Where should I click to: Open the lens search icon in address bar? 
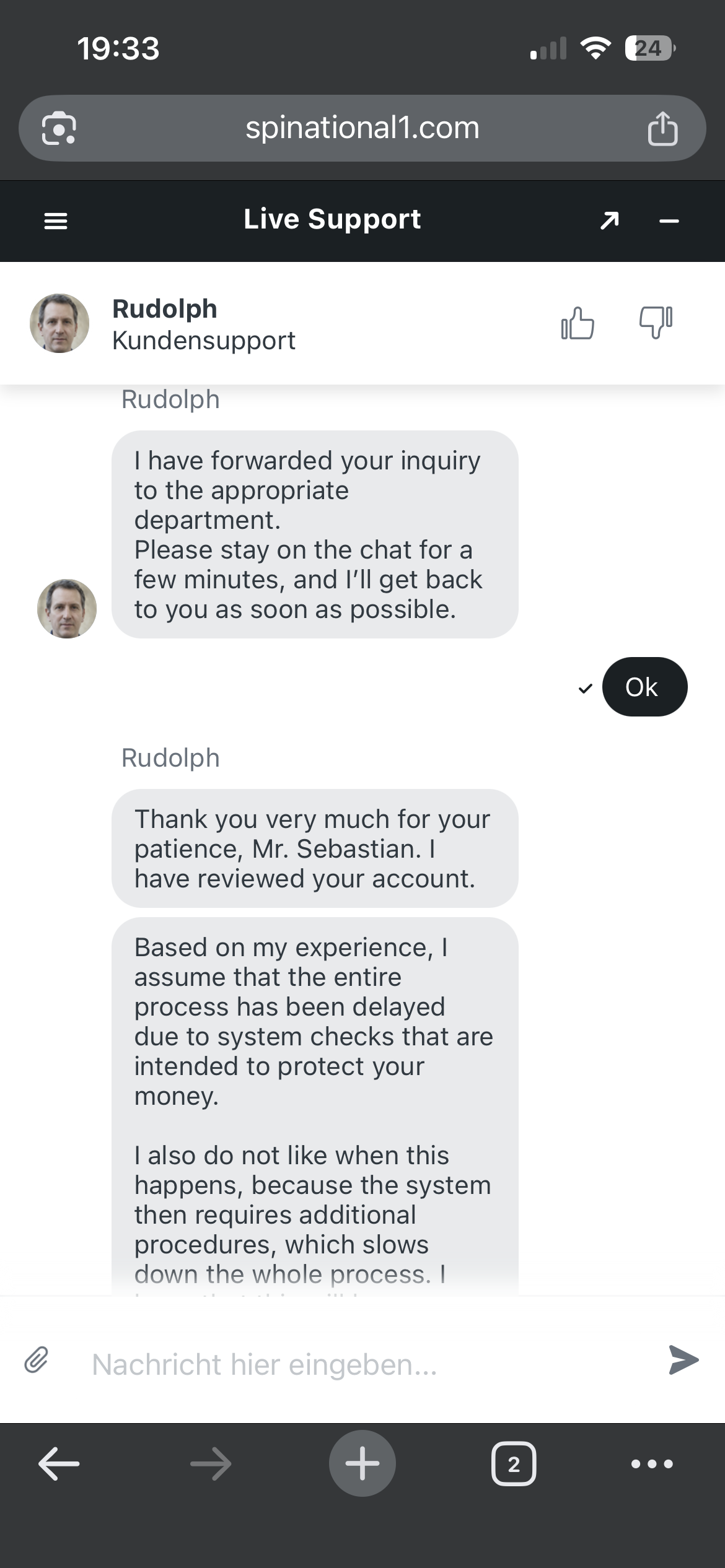click(x=59, y=129)
